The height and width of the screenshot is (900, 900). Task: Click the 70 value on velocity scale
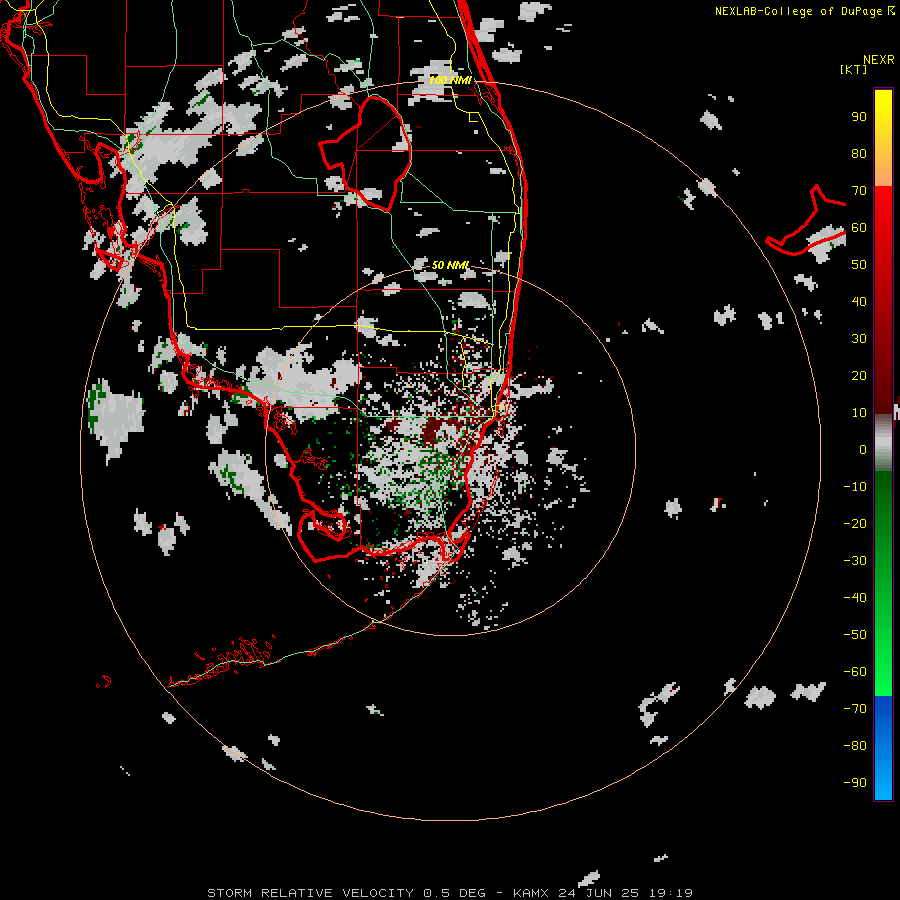click(859, 191)
